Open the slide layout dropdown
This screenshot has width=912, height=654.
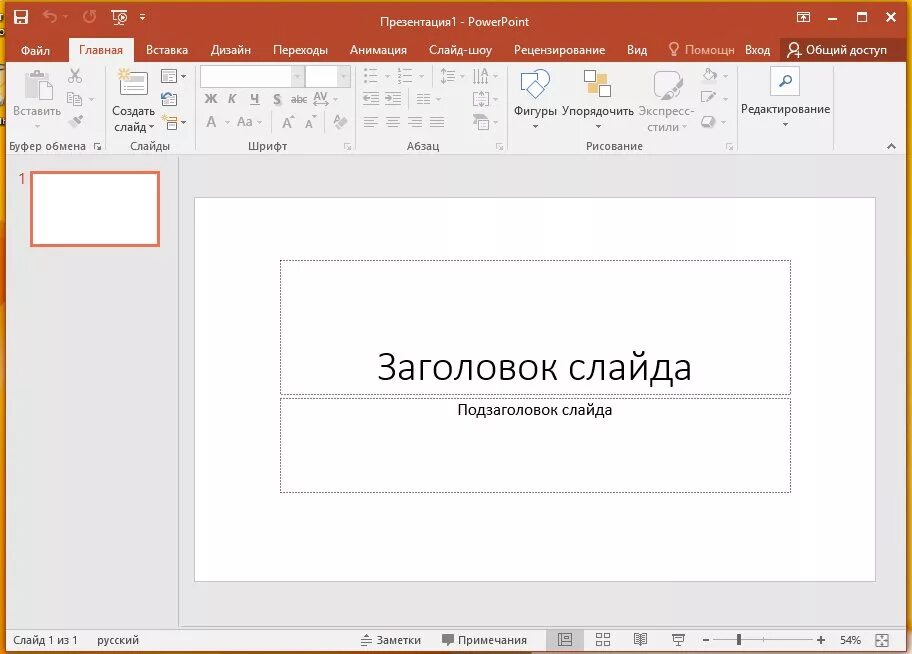point(173,76)
